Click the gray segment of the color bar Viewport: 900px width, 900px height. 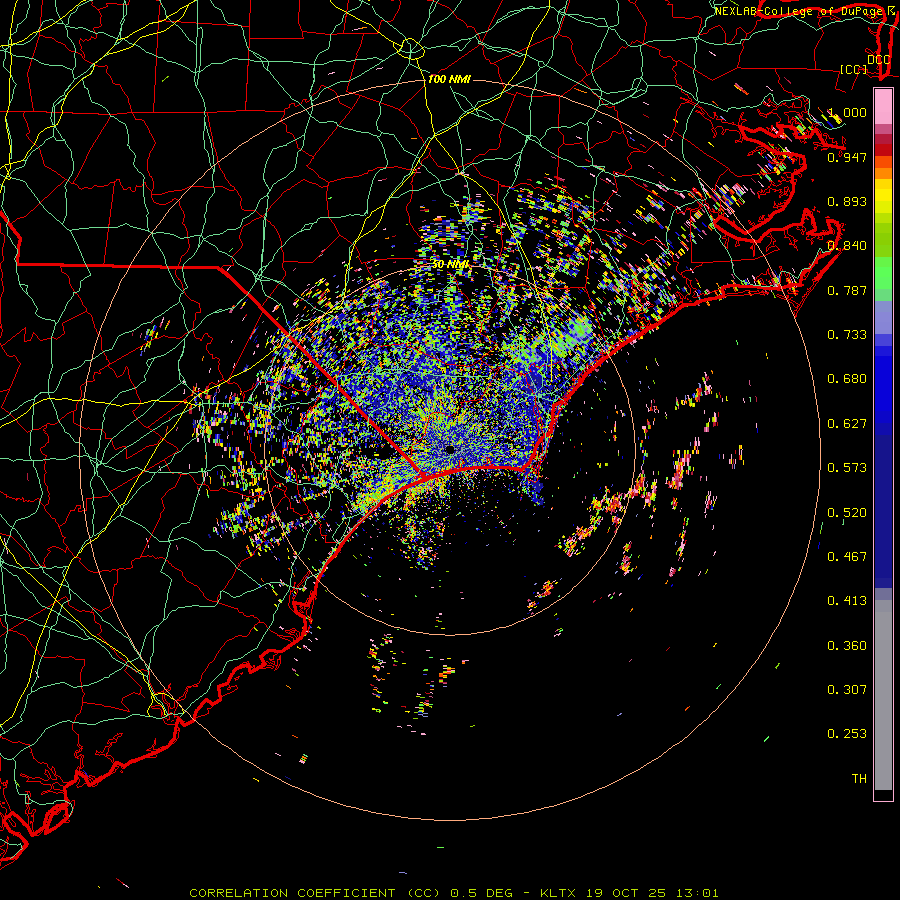tap(883, 695)
